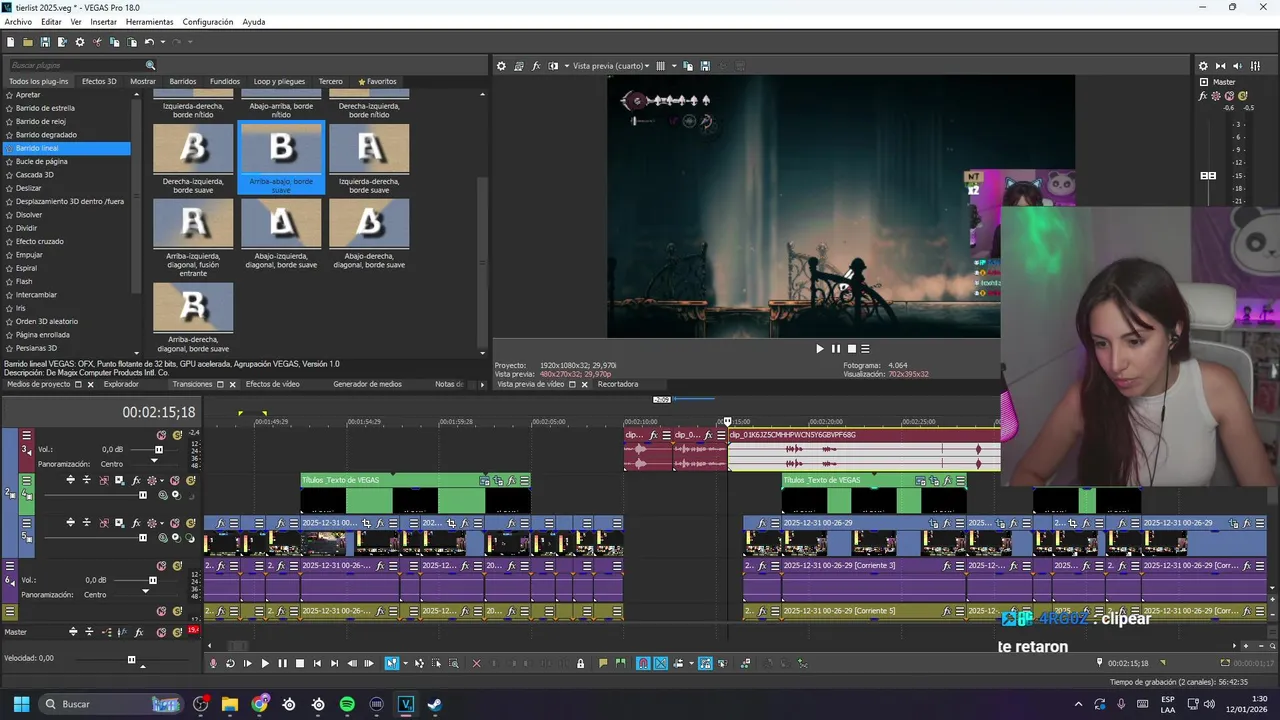Image resolution: width=1280 pixels, height=720 pixels.
Task: Open Spotify from Windows taskbar
Action: click(x=347, y=704)
